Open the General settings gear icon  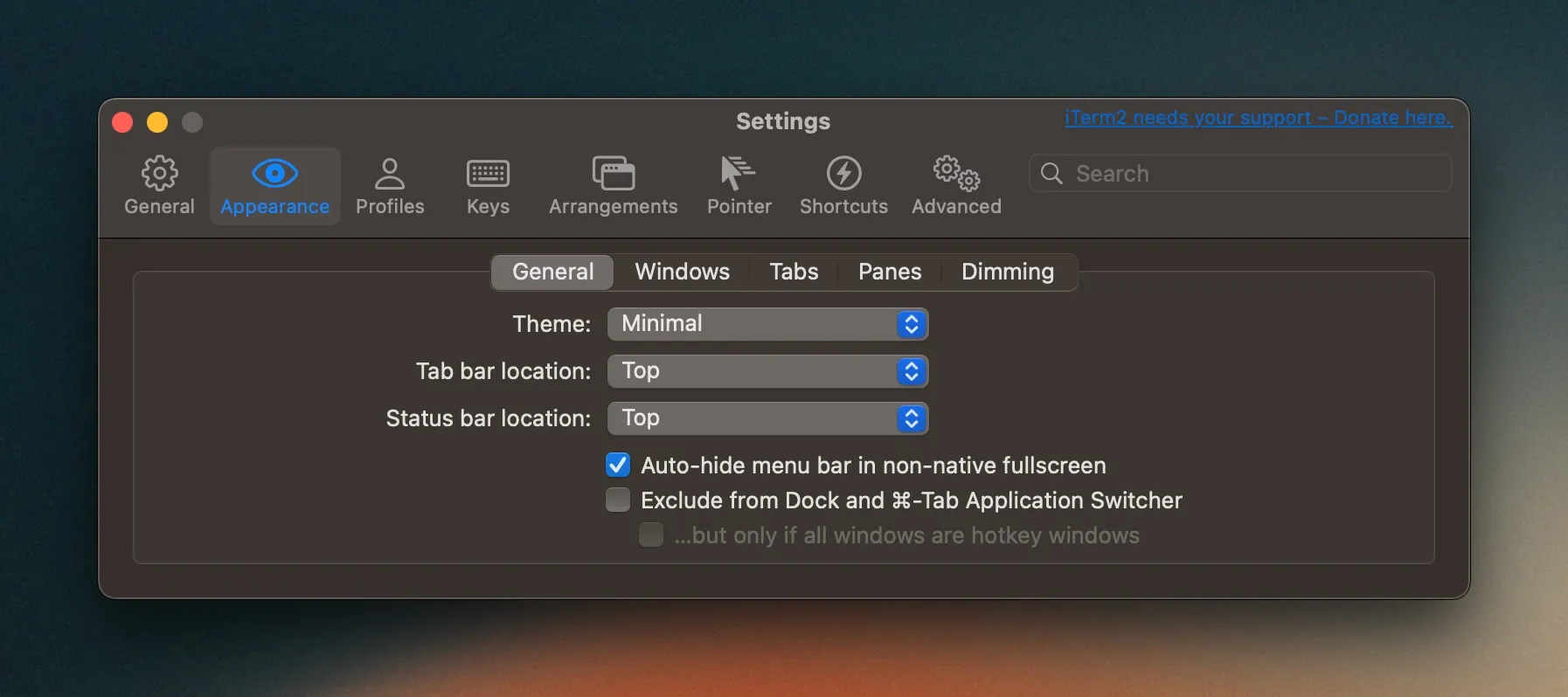coord(159,174)
